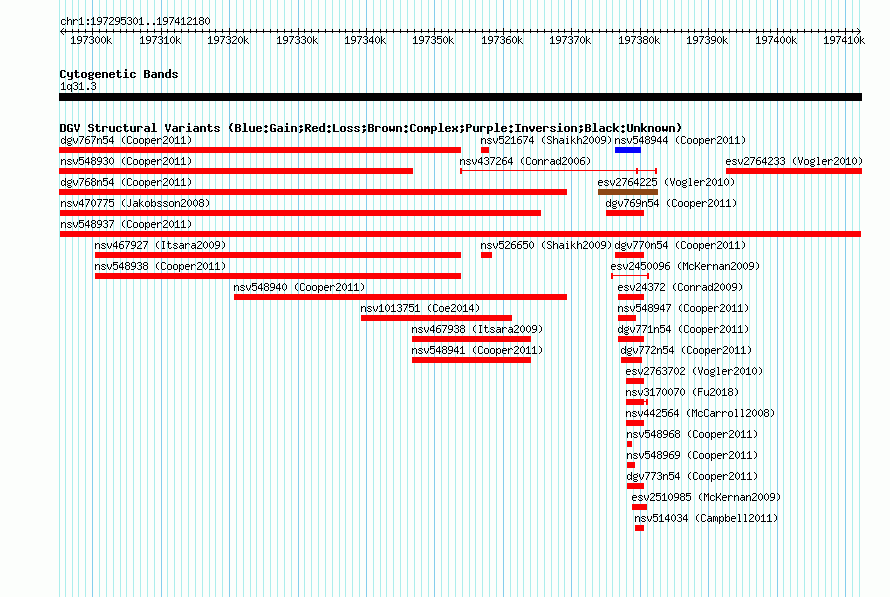
Task: Select the red bar under dgv767n54
Action: coord(260,150)
